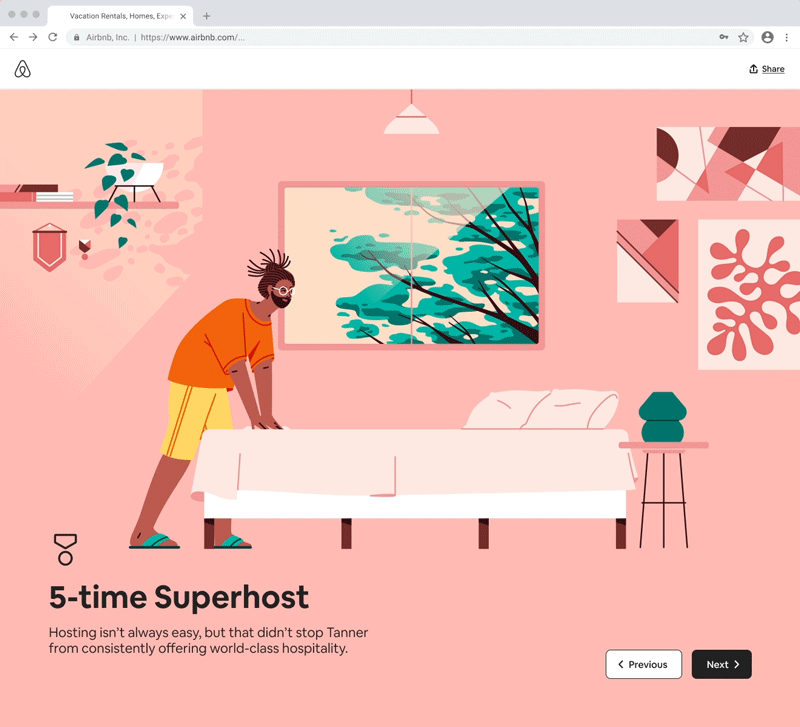800x727 pixels.
Task: Reload the page with refresh icon
Action: tap(53, 37)
